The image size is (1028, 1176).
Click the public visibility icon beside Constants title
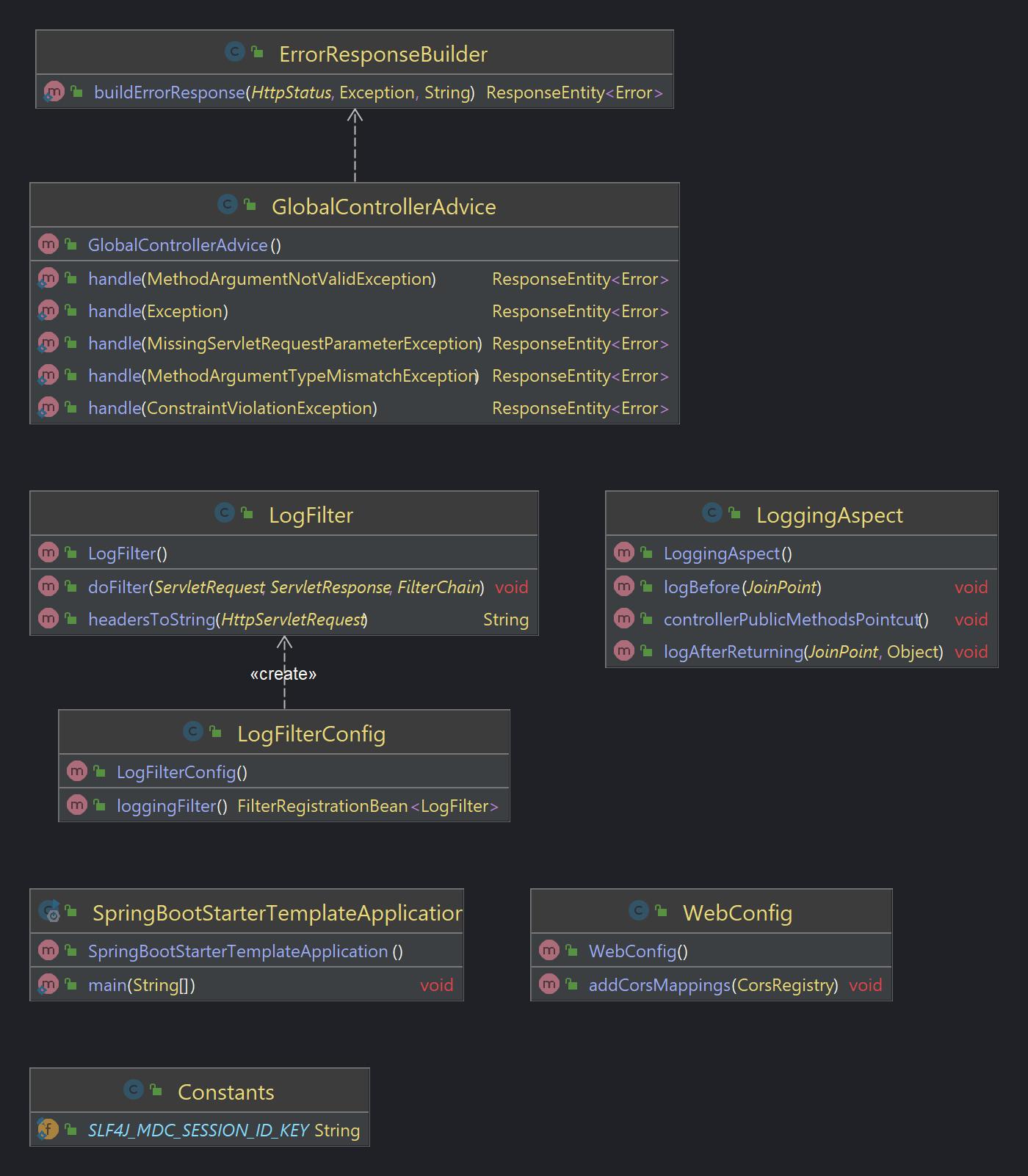click(x=156, y=1090)
